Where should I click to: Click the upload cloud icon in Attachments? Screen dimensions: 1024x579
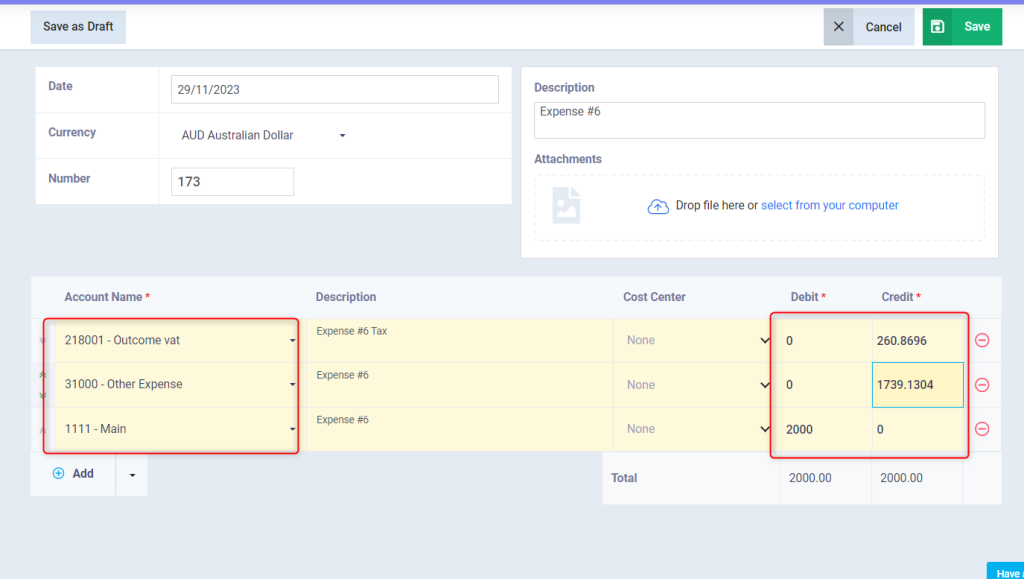(658, 206)
